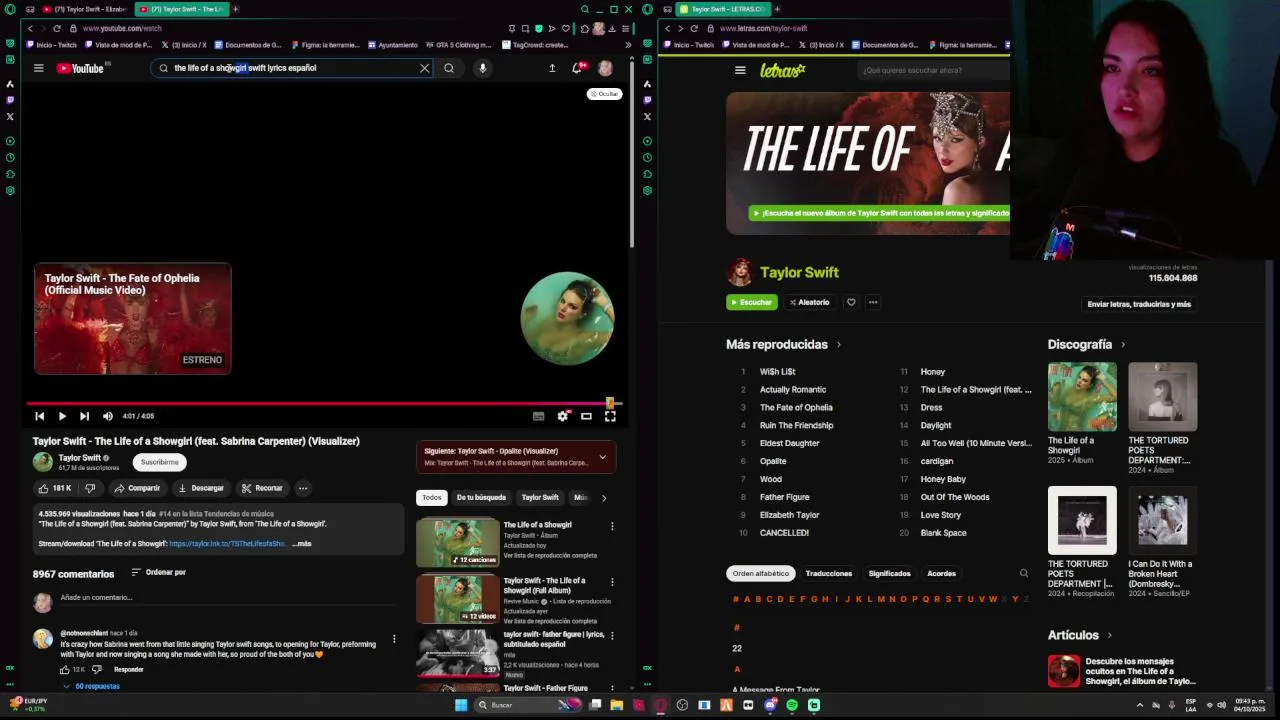The width and height of the screenshot is (1280, 720).
Task: Like the video with 181 K likes
Action: [55, 488]
